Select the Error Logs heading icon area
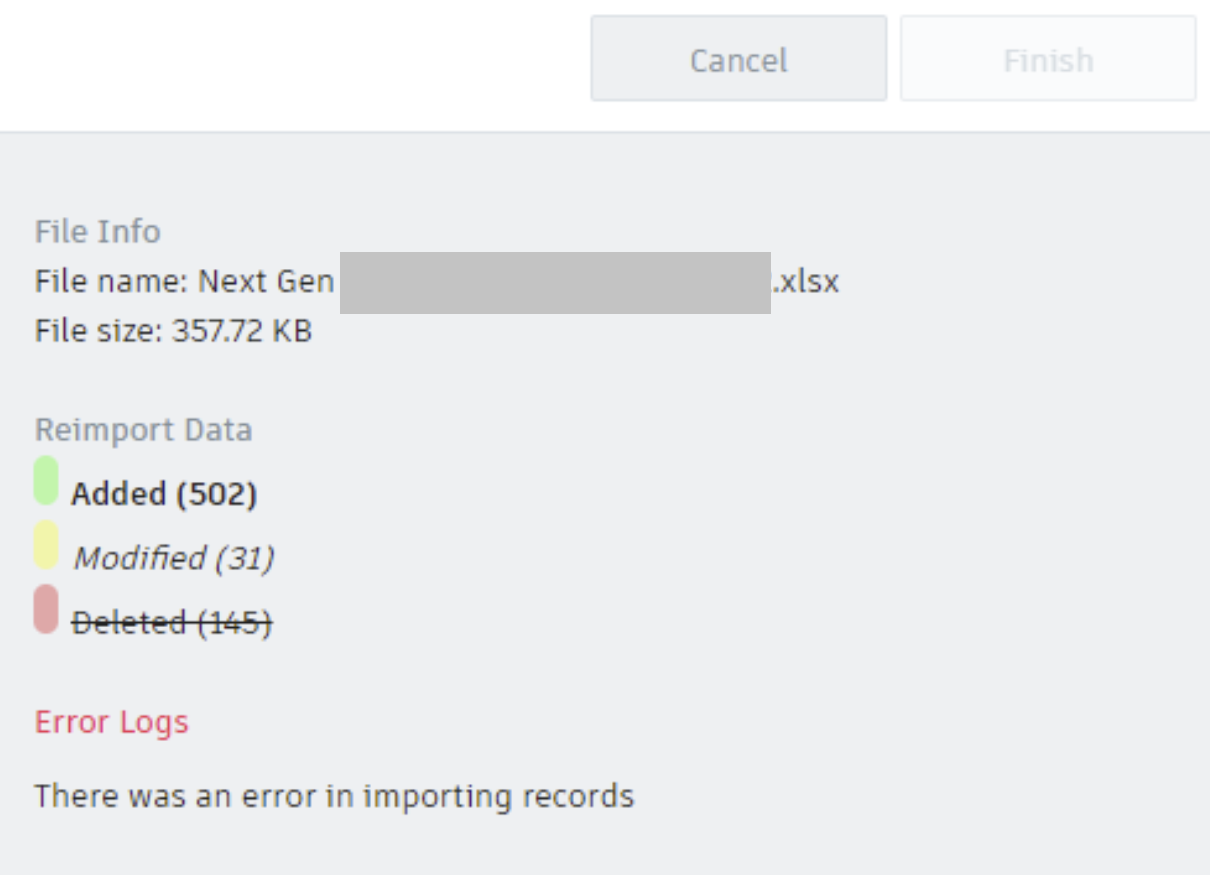This screenshot has width=1210, height=875. point(111,721)
